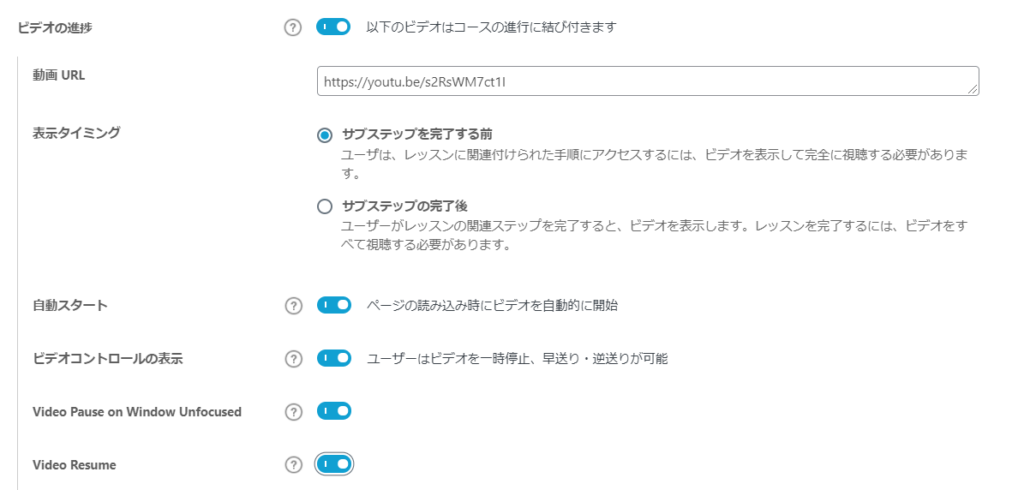Disable Video Pause on Window Unfocused switch
1024x490 pixels.
[334, 411]
